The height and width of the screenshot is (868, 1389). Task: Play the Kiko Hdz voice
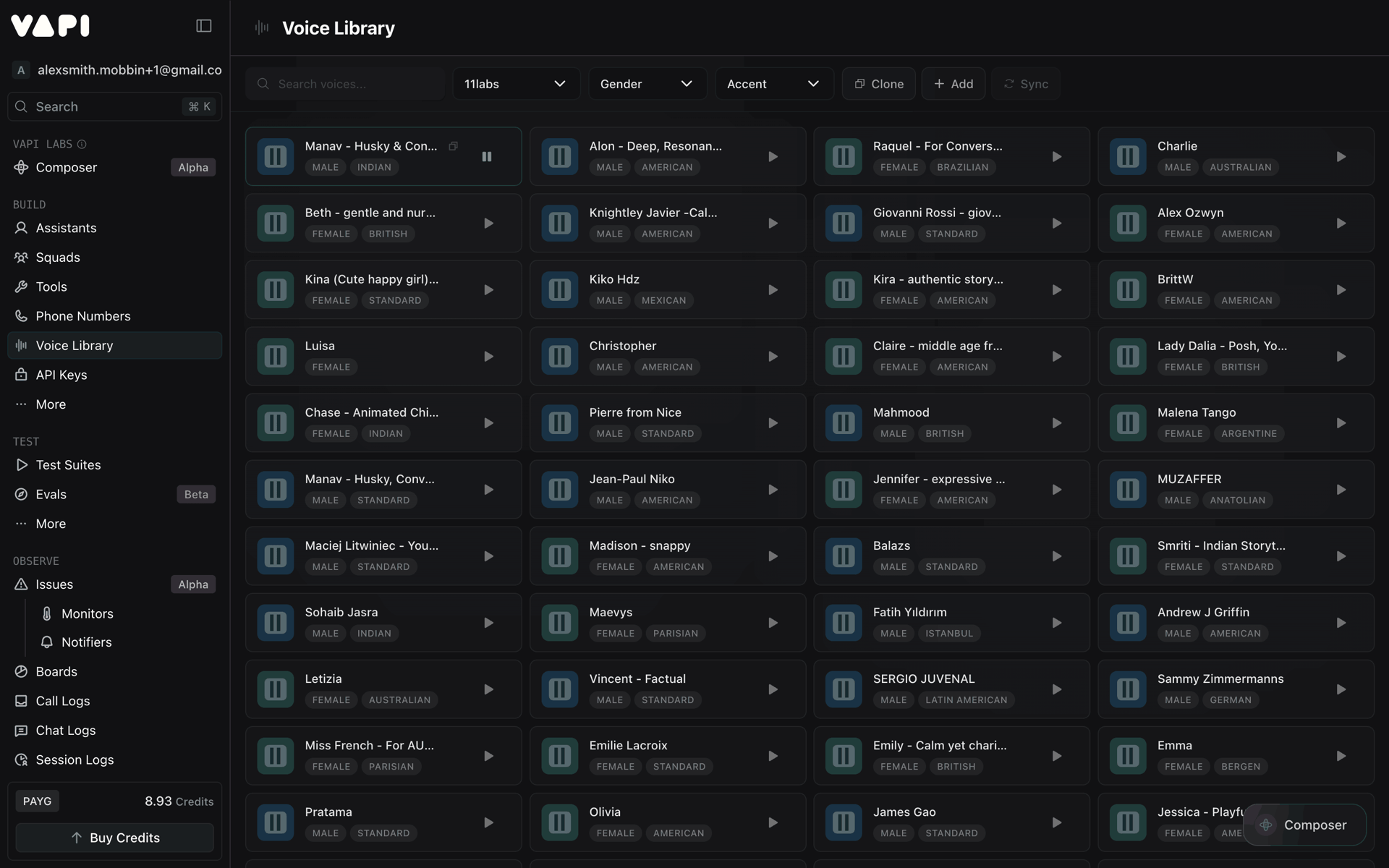773,289
